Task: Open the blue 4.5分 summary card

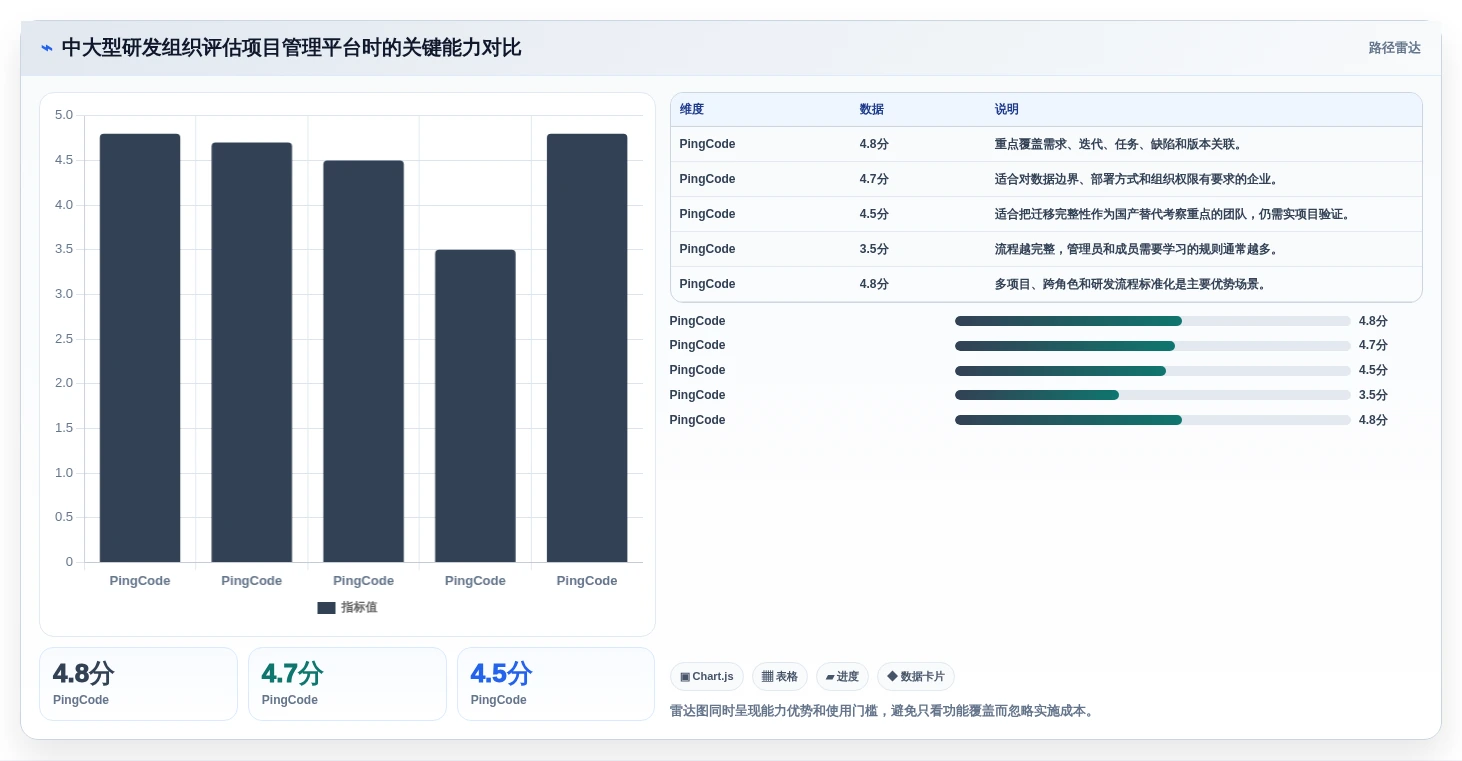Action: (556, 684)
